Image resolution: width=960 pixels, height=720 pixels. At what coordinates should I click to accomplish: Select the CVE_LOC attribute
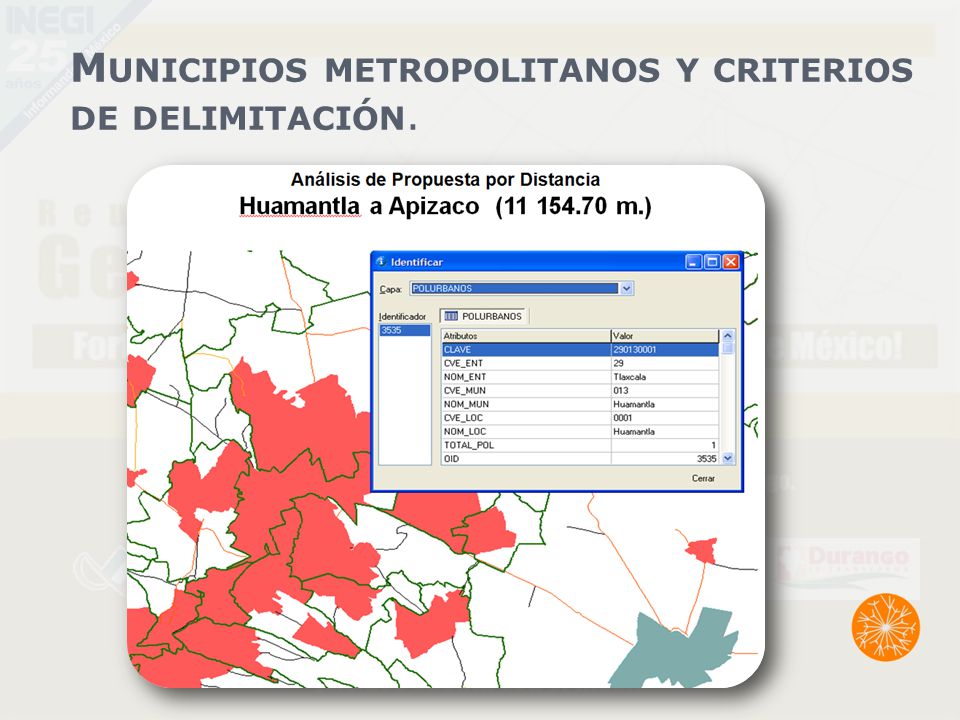tap(463, 418)
